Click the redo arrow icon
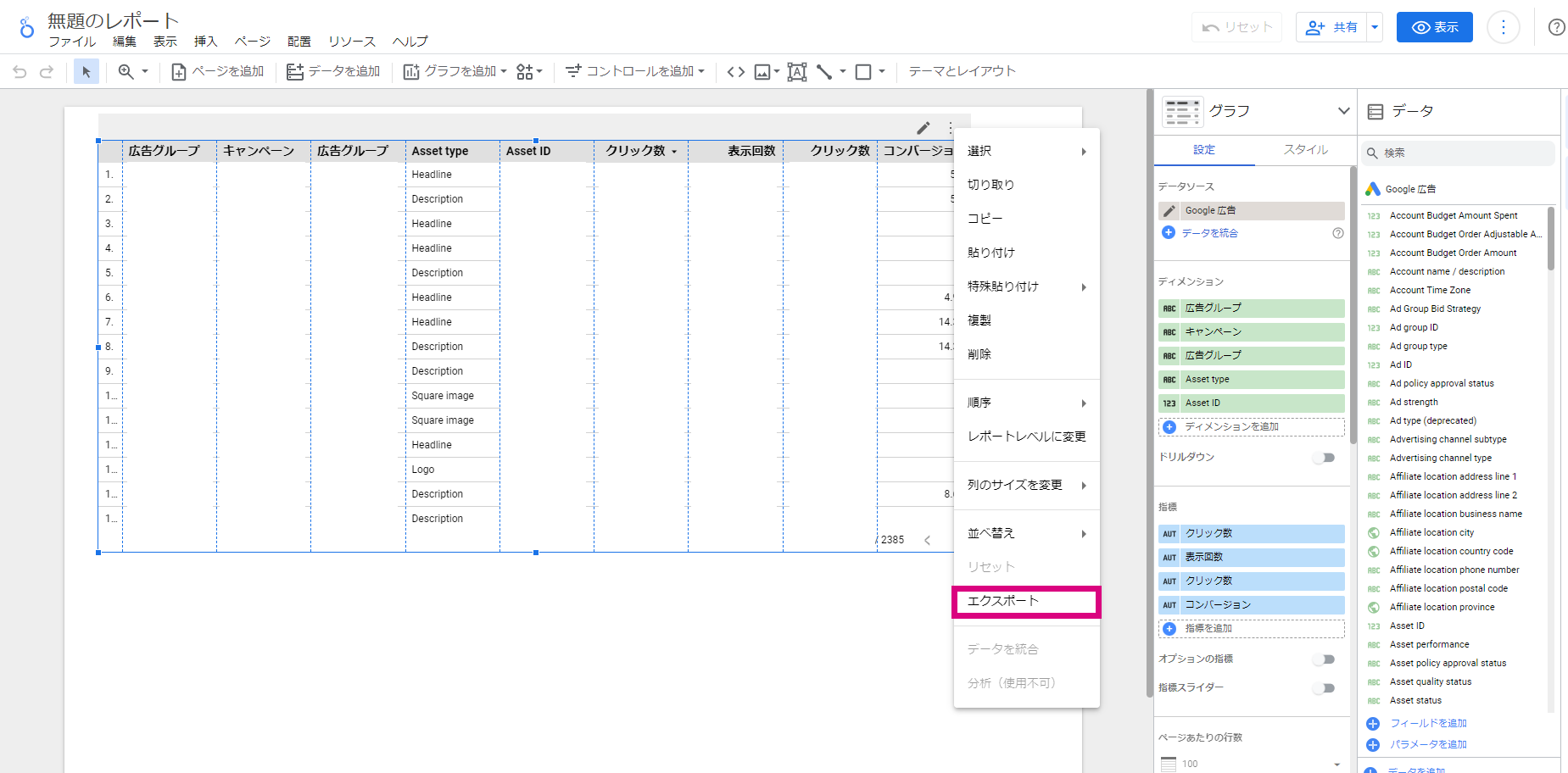Screen dimensions: 1568x773 point(47,72)
